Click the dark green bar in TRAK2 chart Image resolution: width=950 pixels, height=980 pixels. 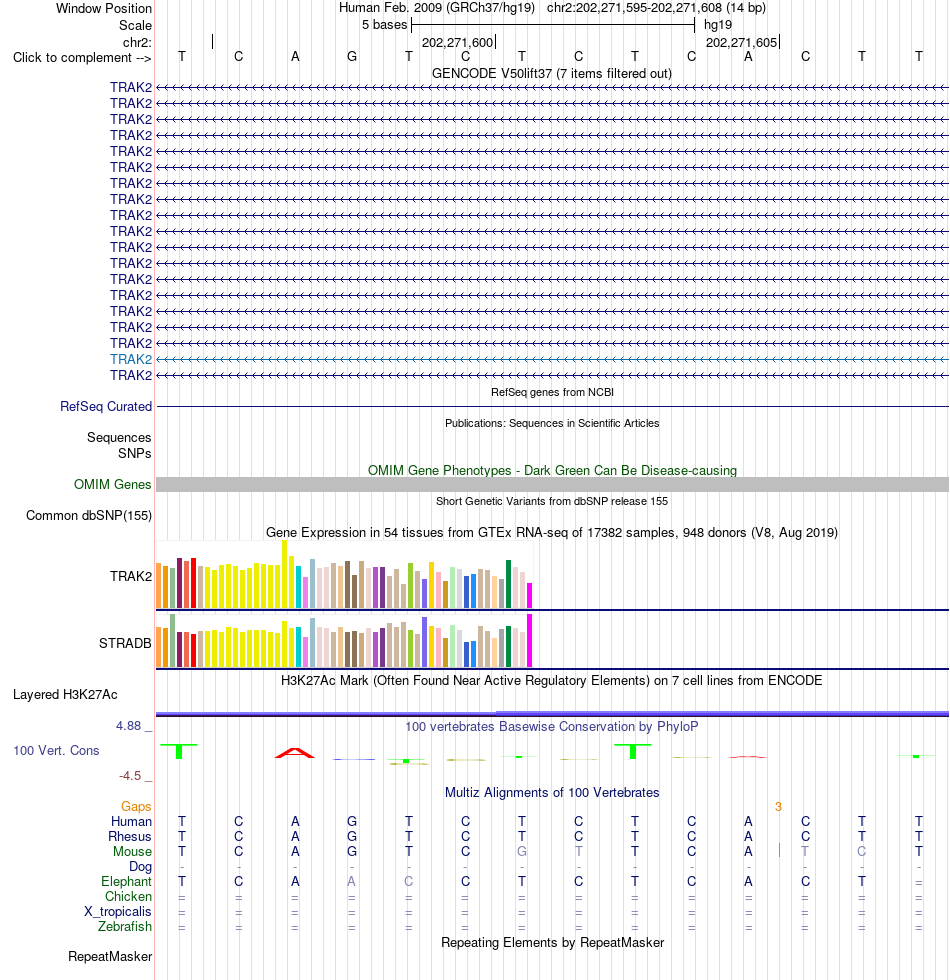coord(508,584)
